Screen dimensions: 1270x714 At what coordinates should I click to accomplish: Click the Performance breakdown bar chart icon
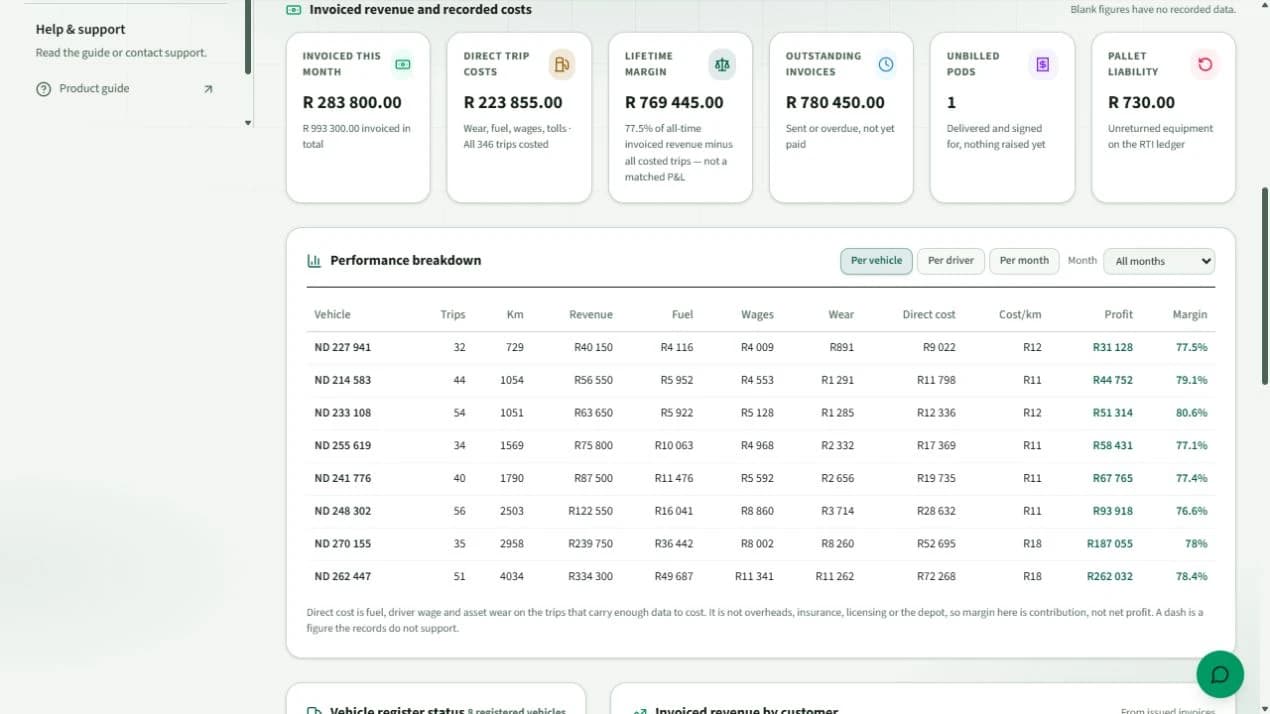coord(314,260)
